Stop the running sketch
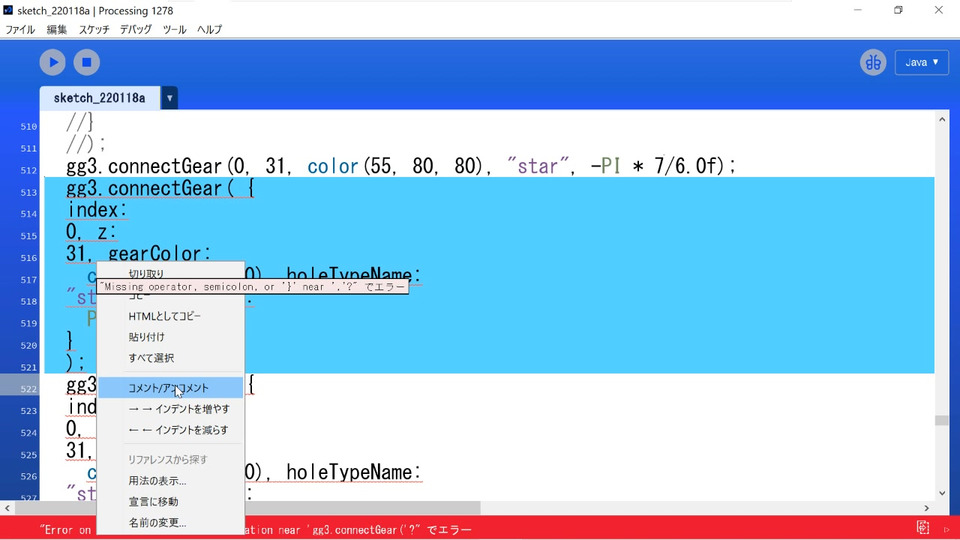This screenshot has width=960, height=540. (x=87, y=62)
